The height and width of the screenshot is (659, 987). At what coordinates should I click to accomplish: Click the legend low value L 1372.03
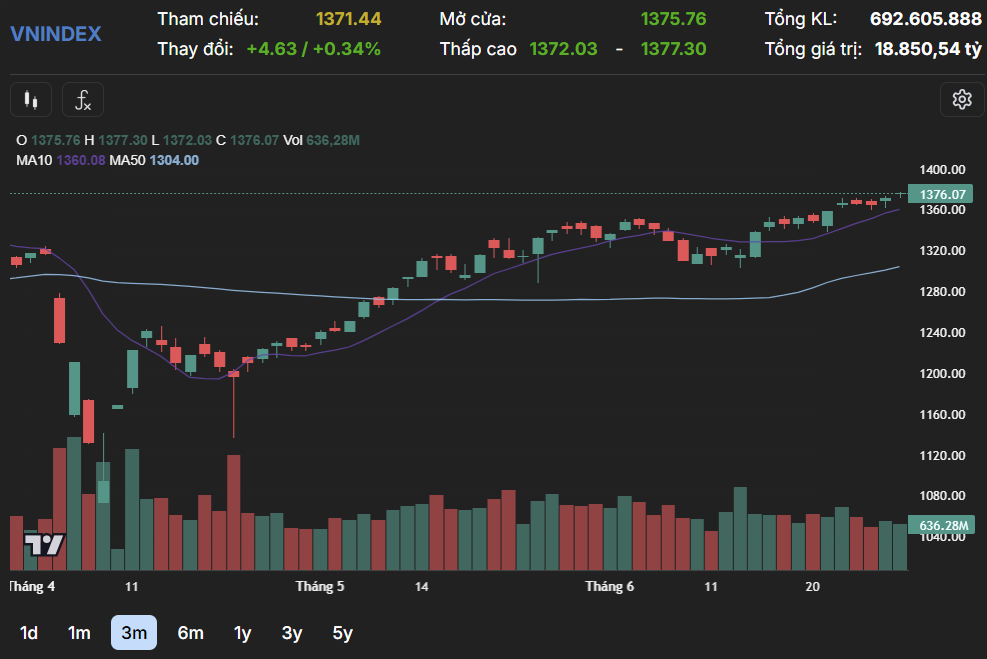pyautogui.click(x=181, y=140)
